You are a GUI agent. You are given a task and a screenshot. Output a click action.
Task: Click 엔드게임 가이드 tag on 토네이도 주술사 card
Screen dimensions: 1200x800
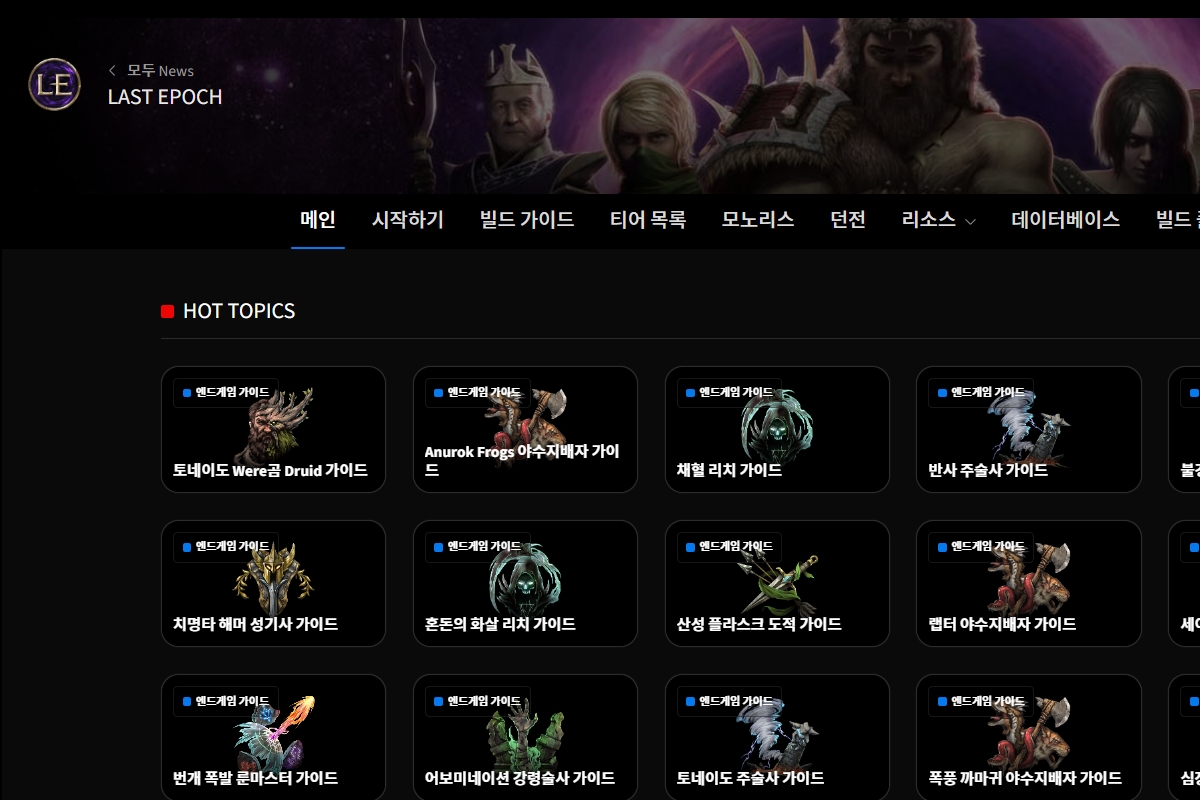click(729, 701)
